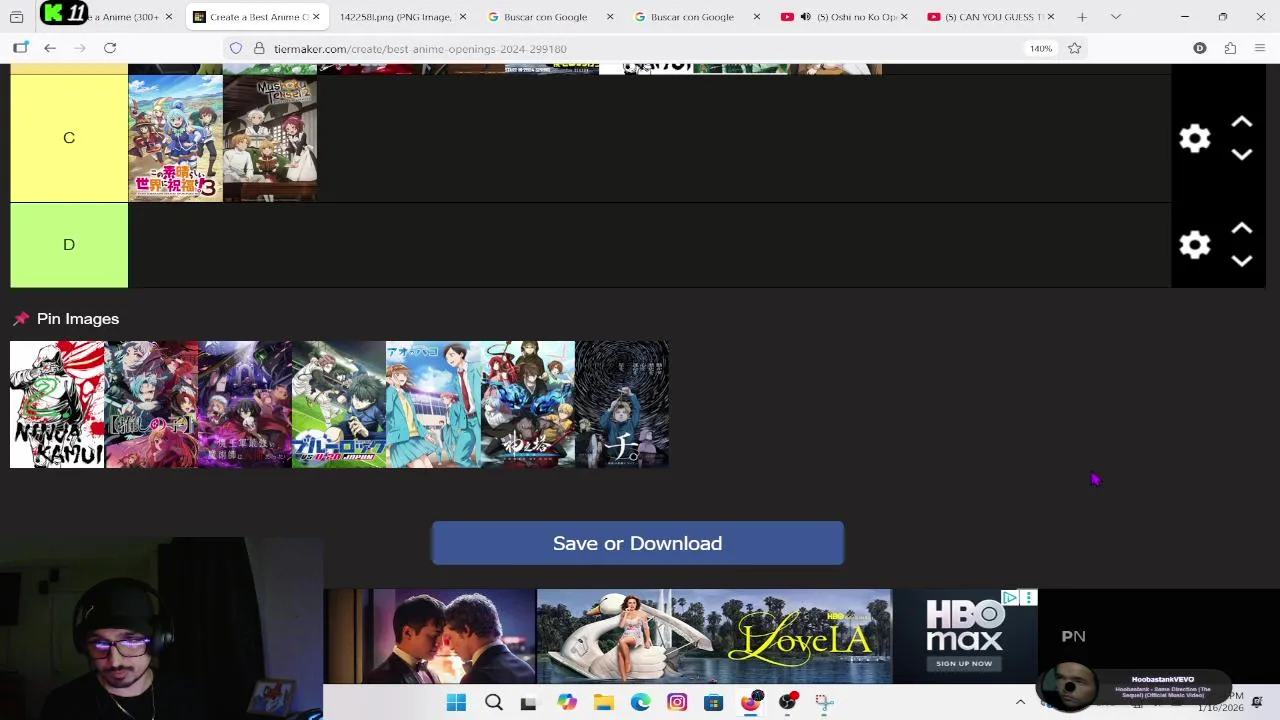The height and width of the screenshot is (720, 1280).
Task: Open Microsoft Store from taskbar
Action: [x=713, y=702]
